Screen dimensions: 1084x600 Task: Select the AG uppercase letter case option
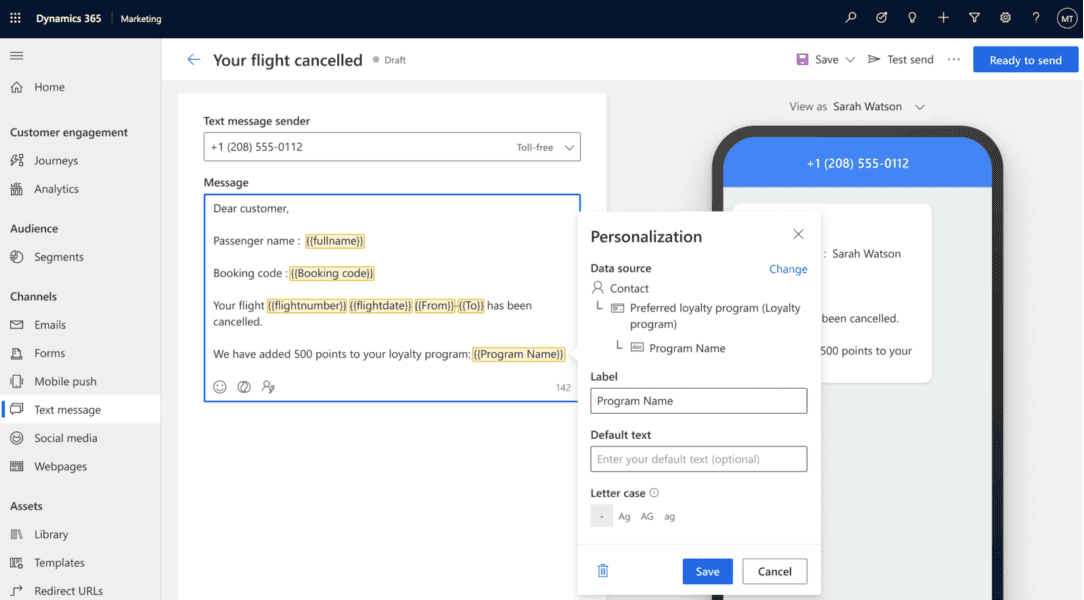click(x=646, y=516)
